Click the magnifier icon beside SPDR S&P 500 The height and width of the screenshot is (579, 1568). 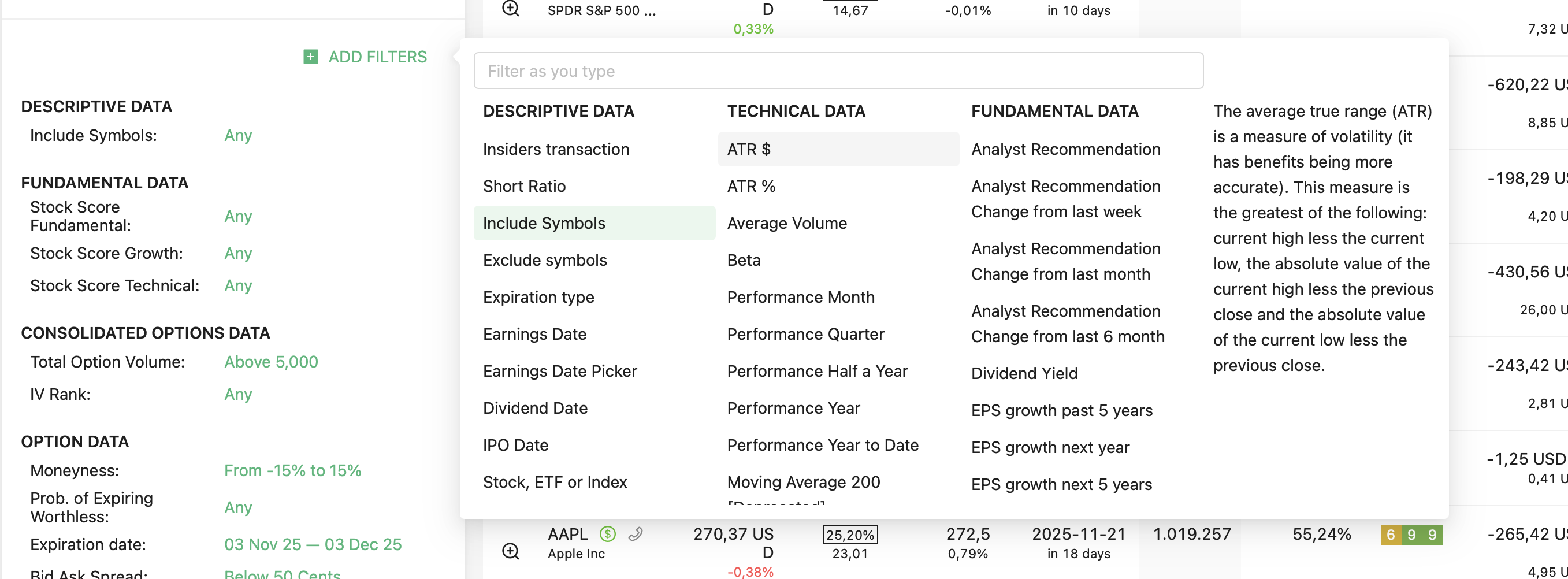510,9
